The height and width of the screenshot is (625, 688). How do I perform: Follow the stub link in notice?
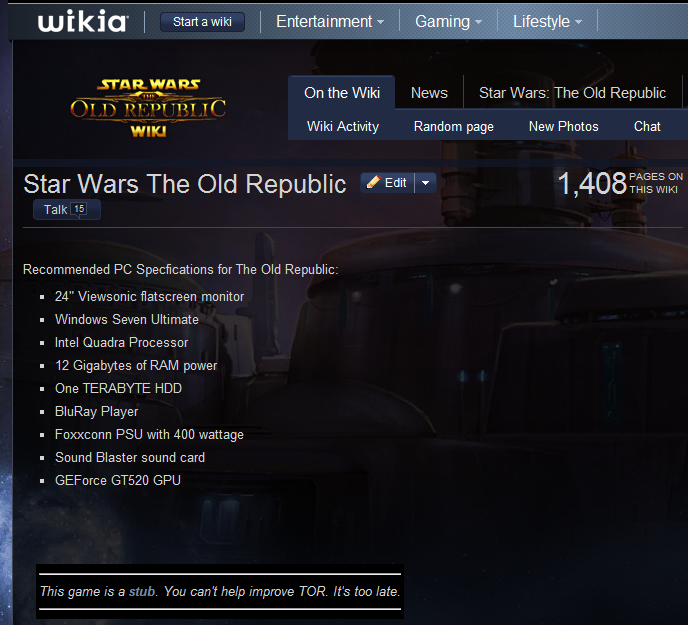142,591
